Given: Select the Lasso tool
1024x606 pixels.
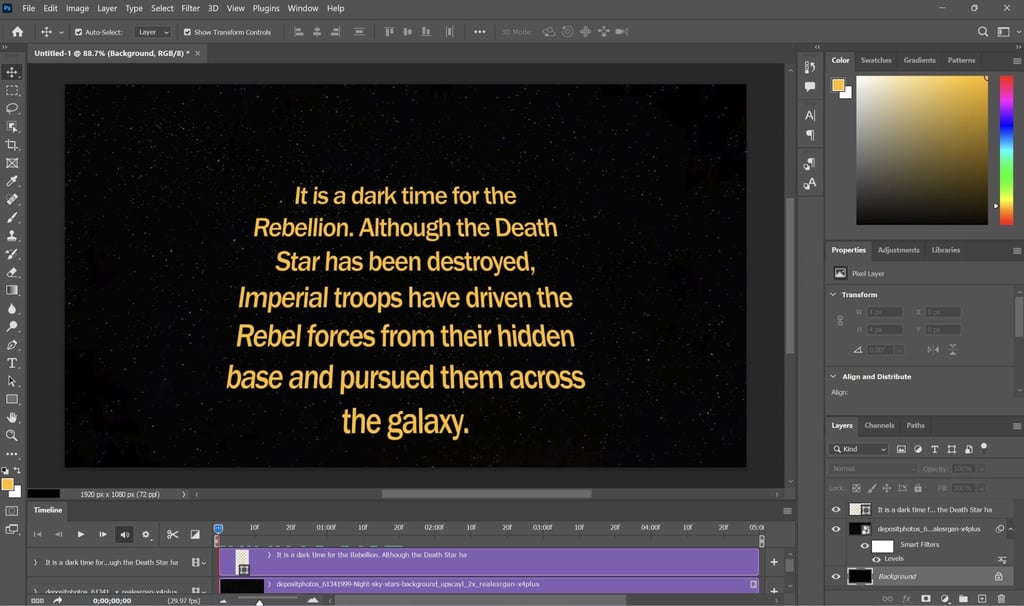Looking at the screenshot, I should (12, 108).
